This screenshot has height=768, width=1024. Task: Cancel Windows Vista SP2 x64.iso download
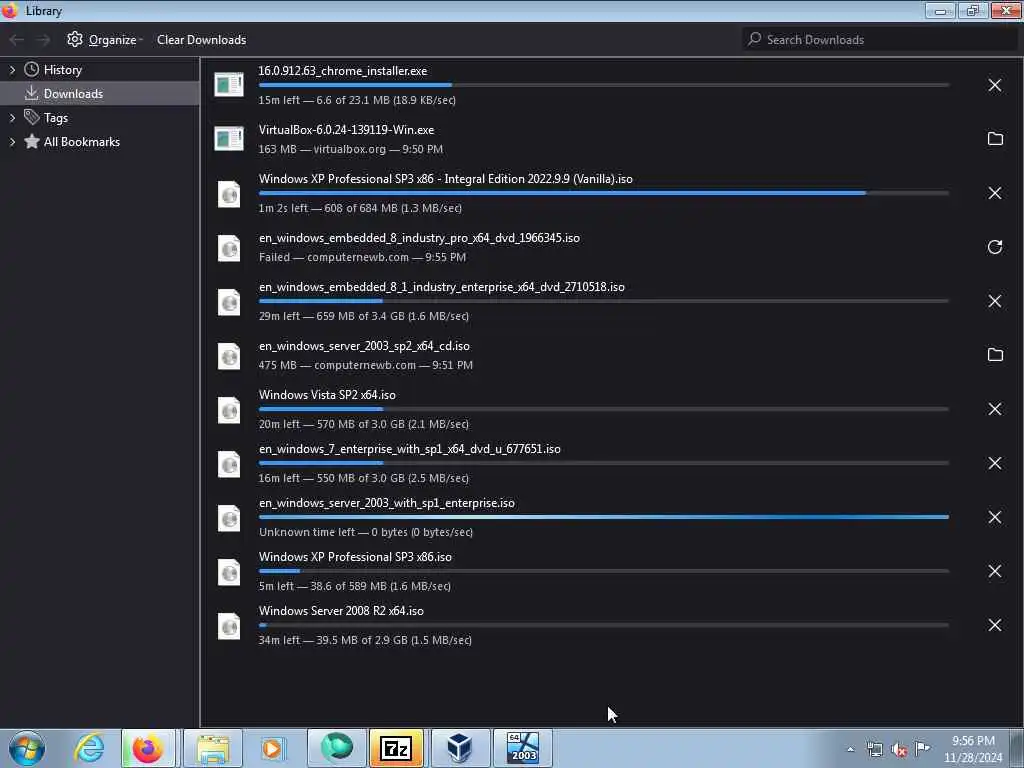pyautogui.click(x=994, y=409)
